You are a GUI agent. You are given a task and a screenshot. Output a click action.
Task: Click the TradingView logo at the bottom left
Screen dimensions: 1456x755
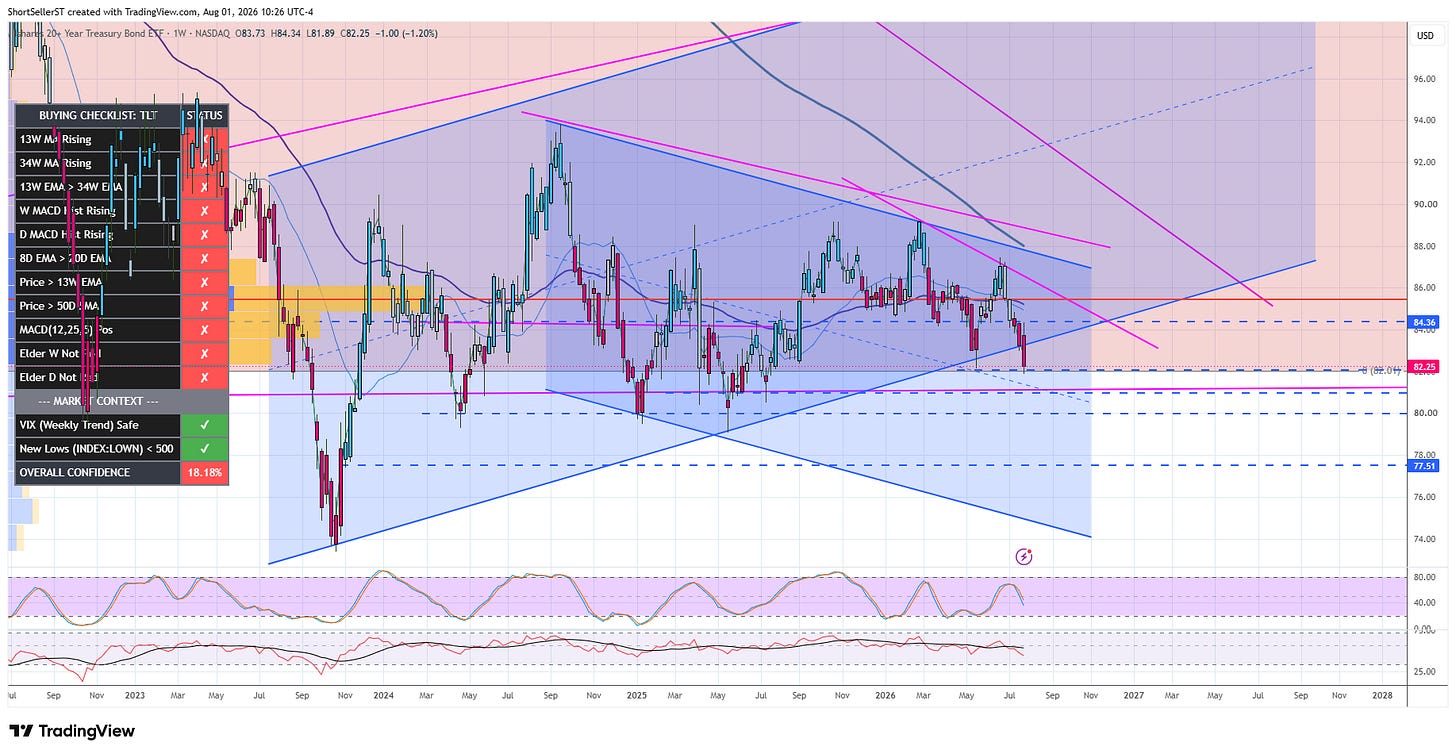pyautogui.click(x=71, y=731)
